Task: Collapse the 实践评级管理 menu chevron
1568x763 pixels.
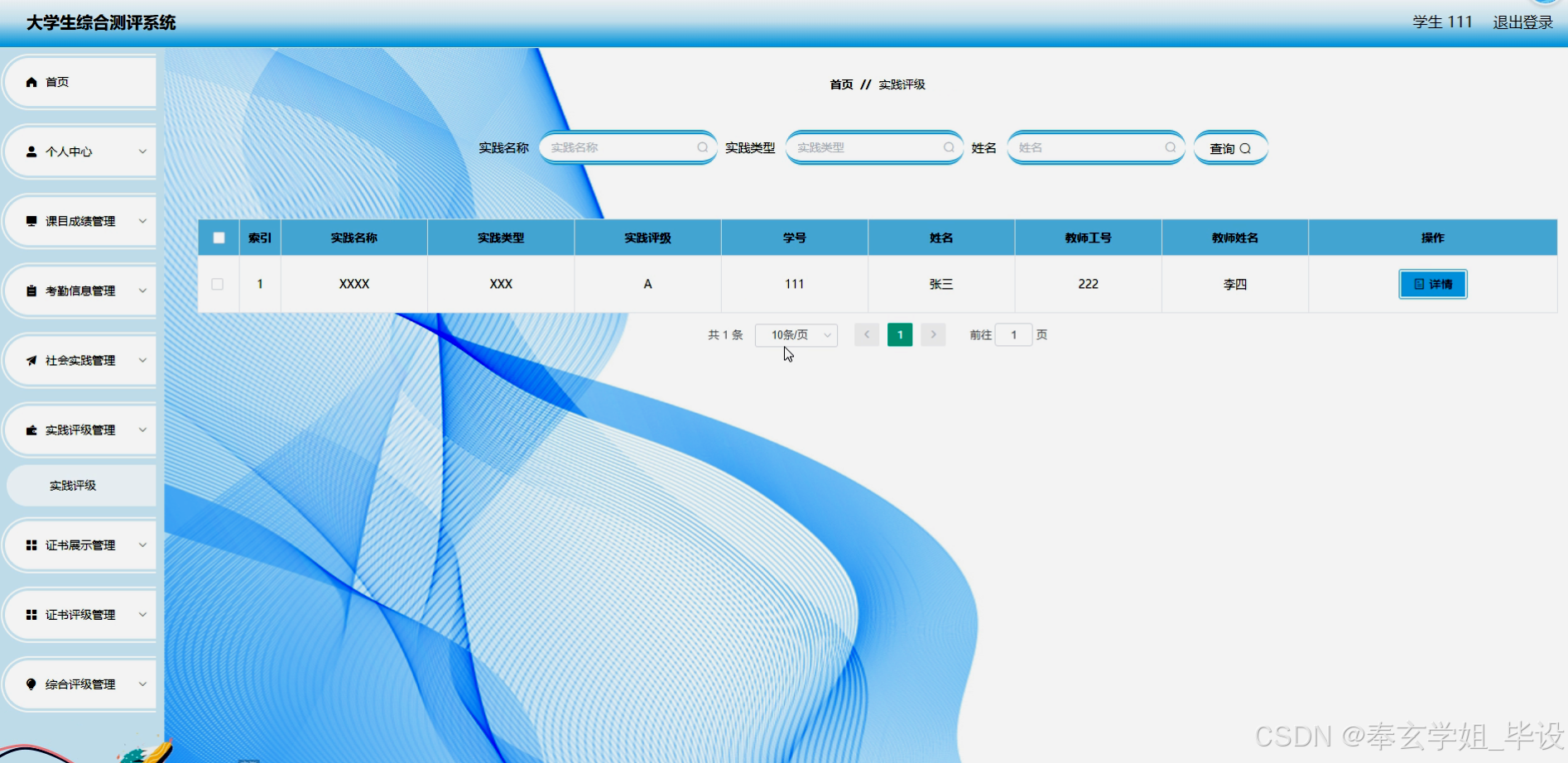Action: click(x=142, y=429)
